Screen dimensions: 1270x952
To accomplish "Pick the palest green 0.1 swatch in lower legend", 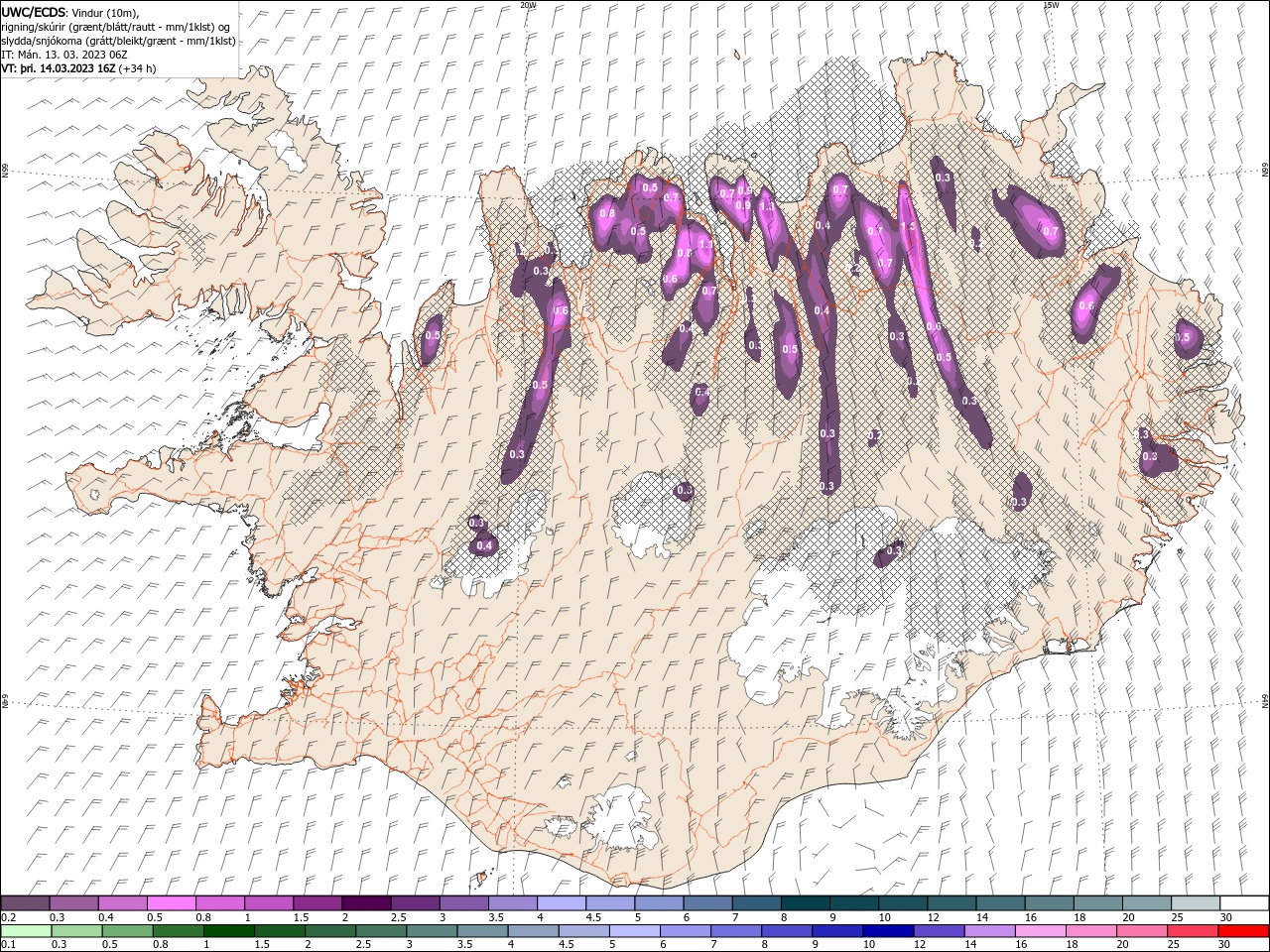I will tap(26, 931).
